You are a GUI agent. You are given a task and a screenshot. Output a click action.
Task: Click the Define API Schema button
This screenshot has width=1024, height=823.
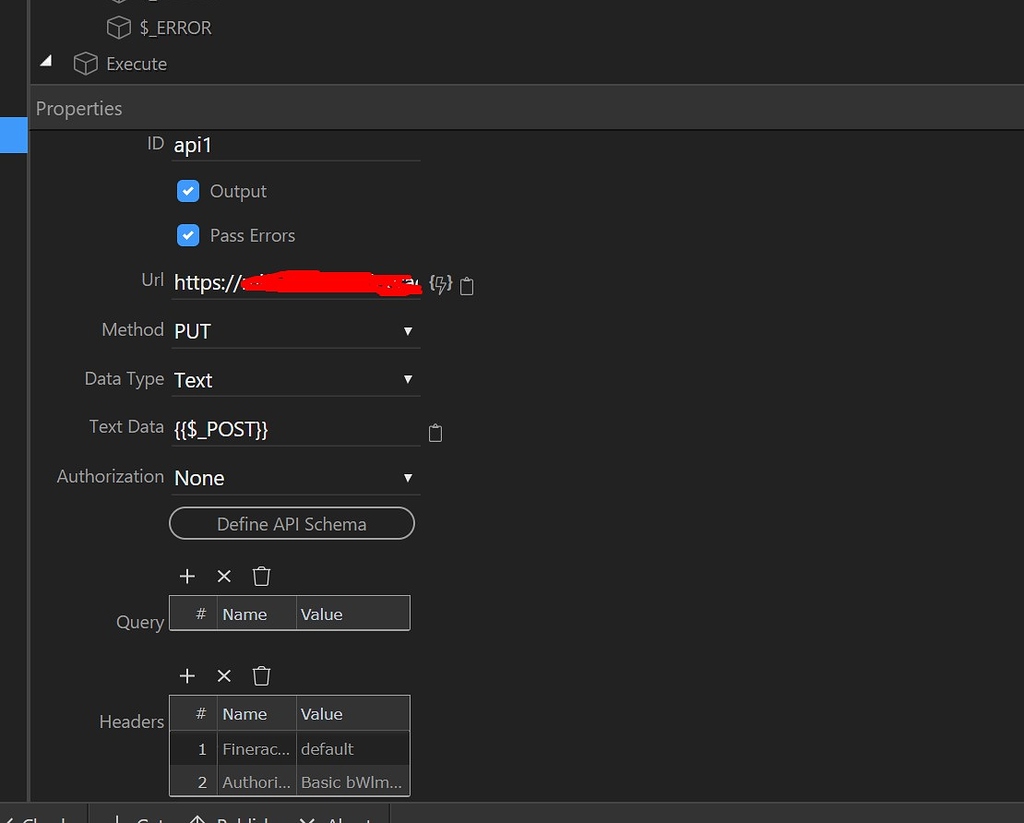click(292, 524)
